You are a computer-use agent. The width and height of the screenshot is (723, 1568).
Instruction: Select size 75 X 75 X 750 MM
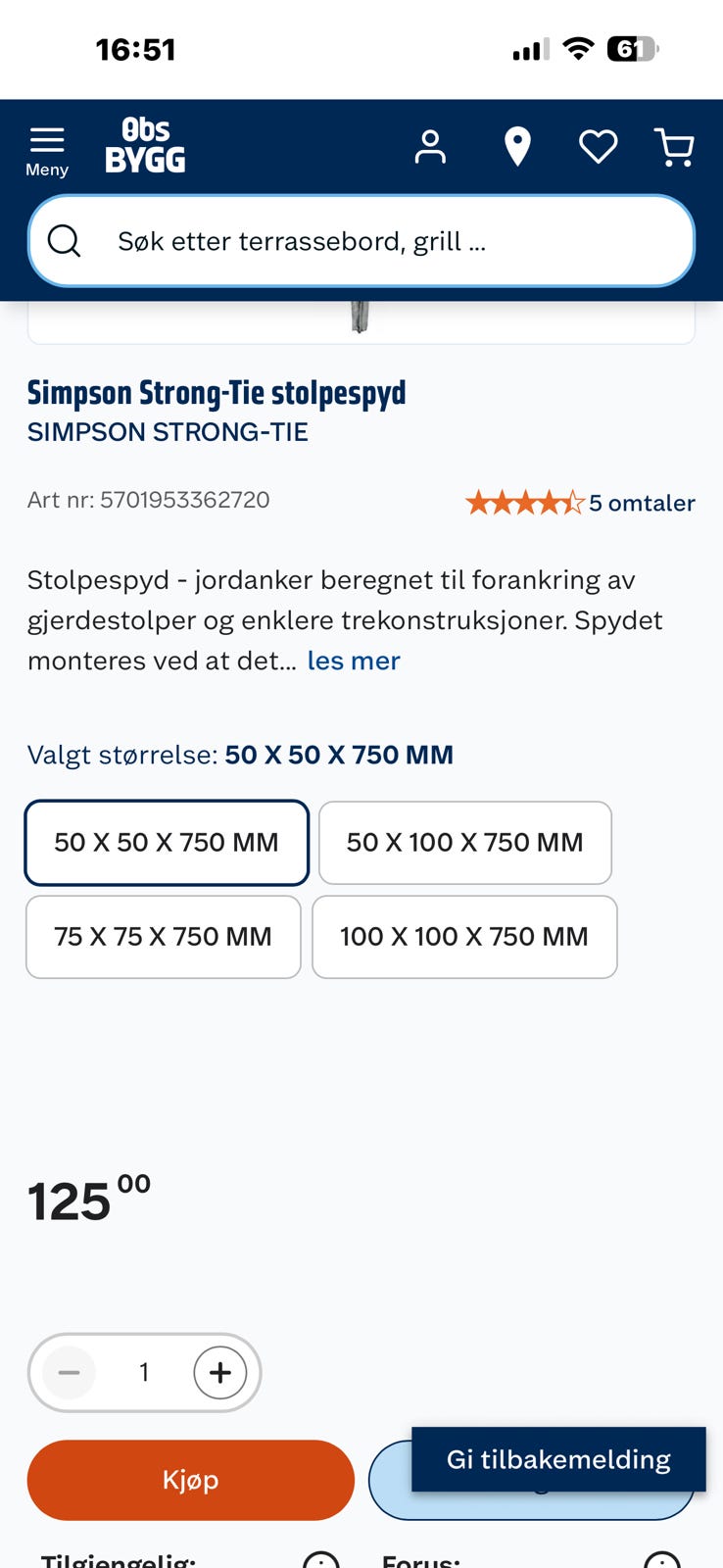(x=164, y=937)
